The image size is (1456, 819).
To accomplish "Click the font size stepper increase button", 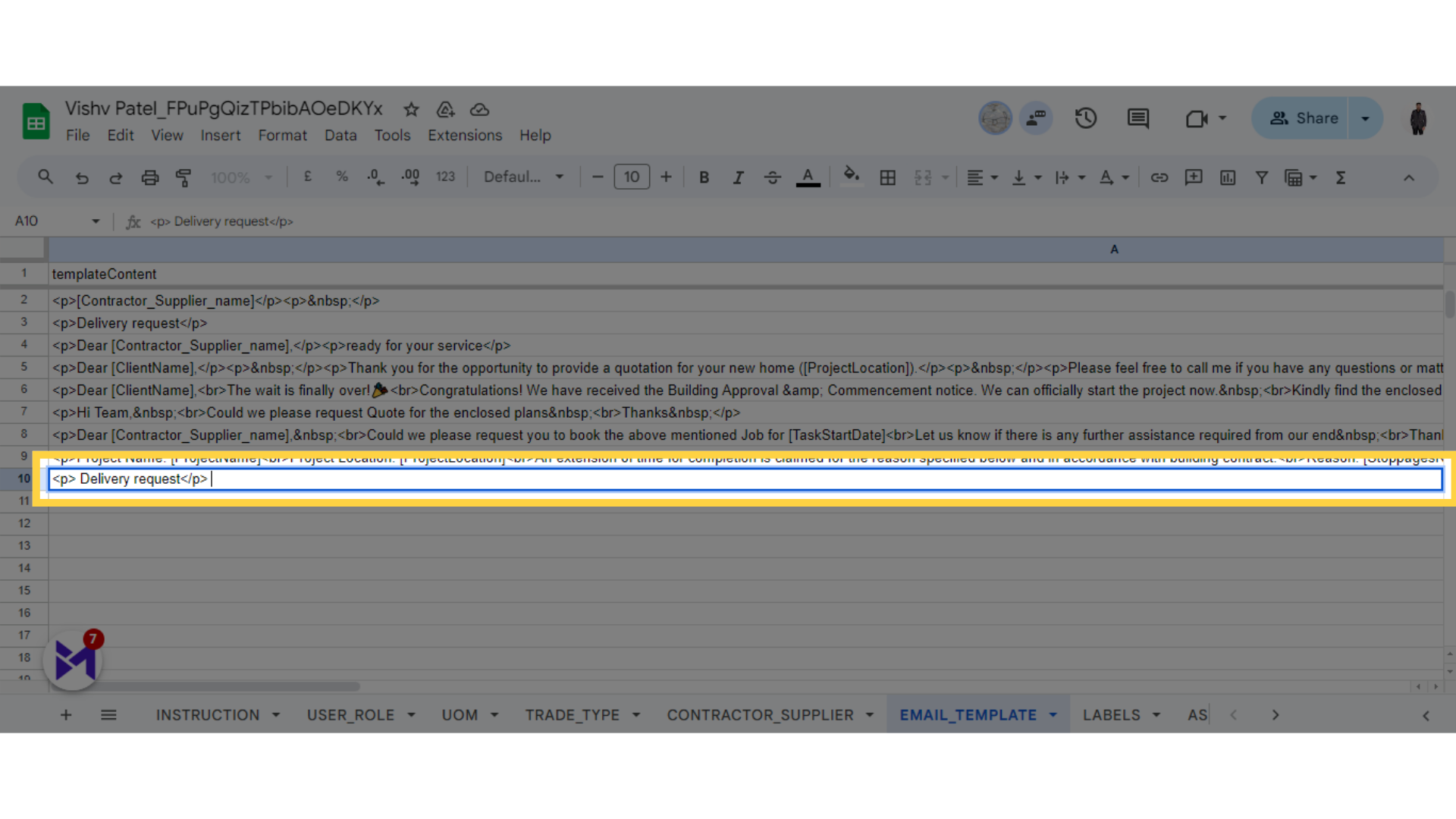I will click(x=666, y=177).
